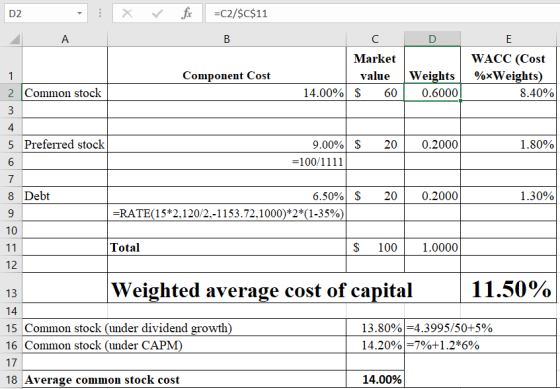This screenshot has width=560, height=389.
Task: Select row 5 header
Action: 11,144
